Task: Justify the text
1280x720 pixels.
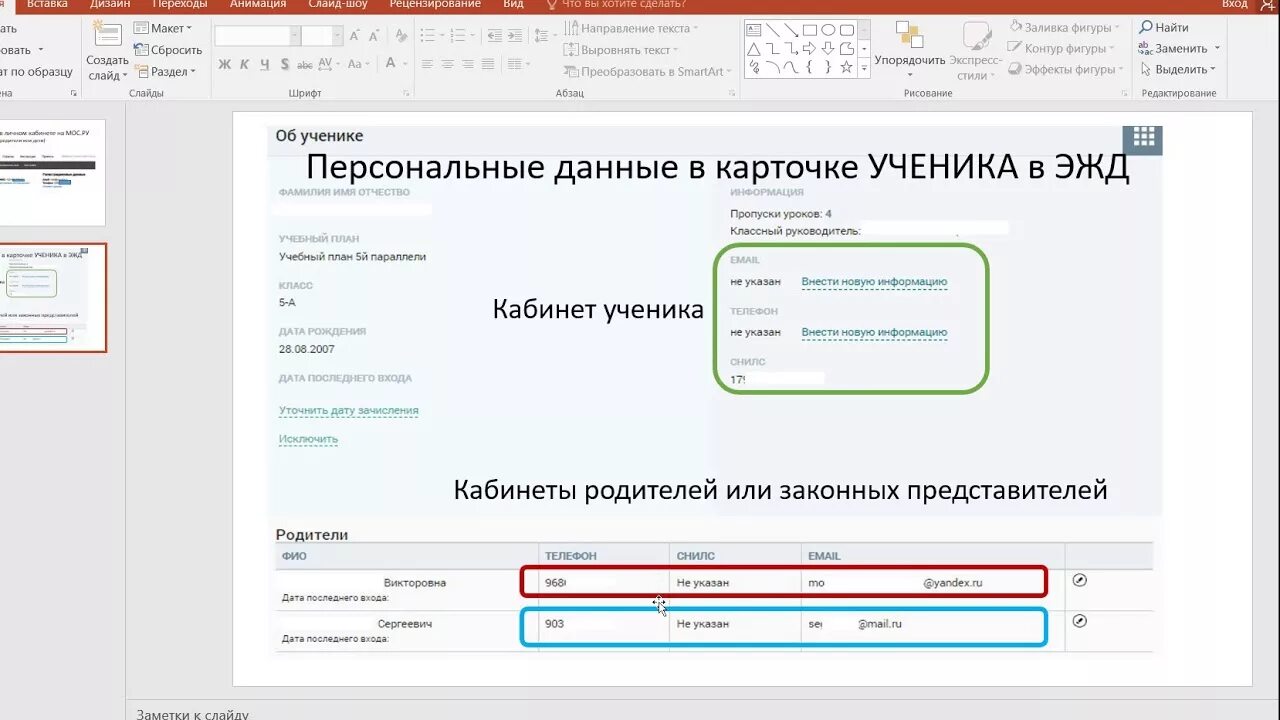Action: click(488, 64)
